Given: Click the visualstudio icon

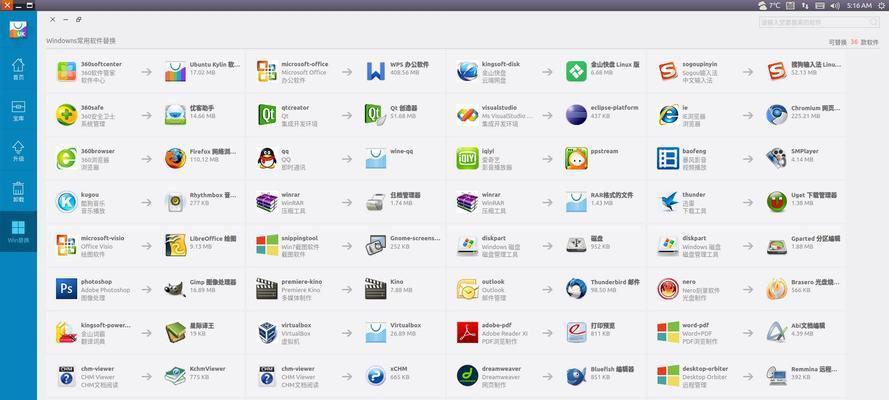Looking at the screenshot, I should coord(467,115).
